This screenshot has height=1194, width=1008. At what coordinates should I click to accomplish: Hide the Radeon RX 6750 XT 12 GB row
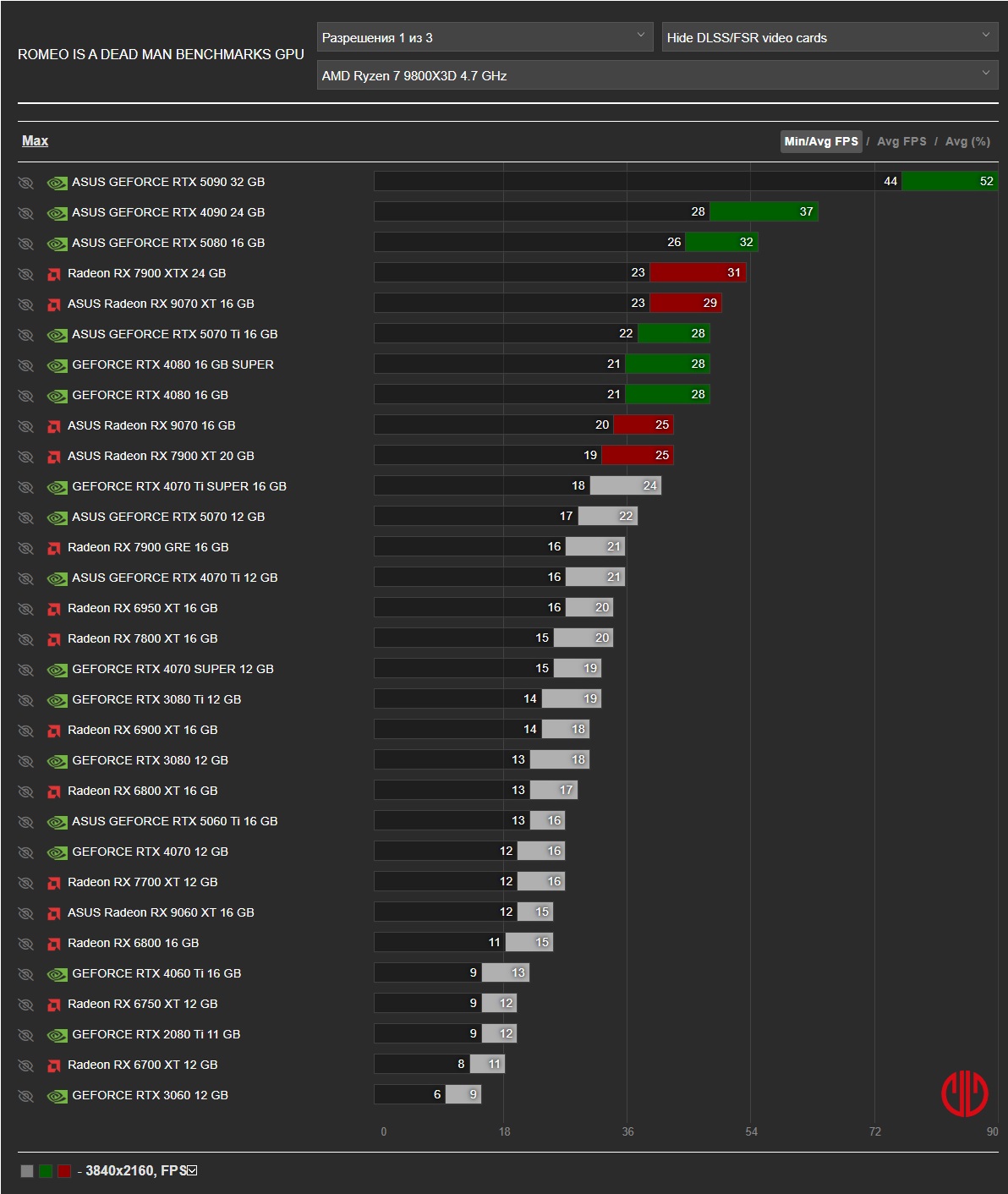pos(25,1005)
